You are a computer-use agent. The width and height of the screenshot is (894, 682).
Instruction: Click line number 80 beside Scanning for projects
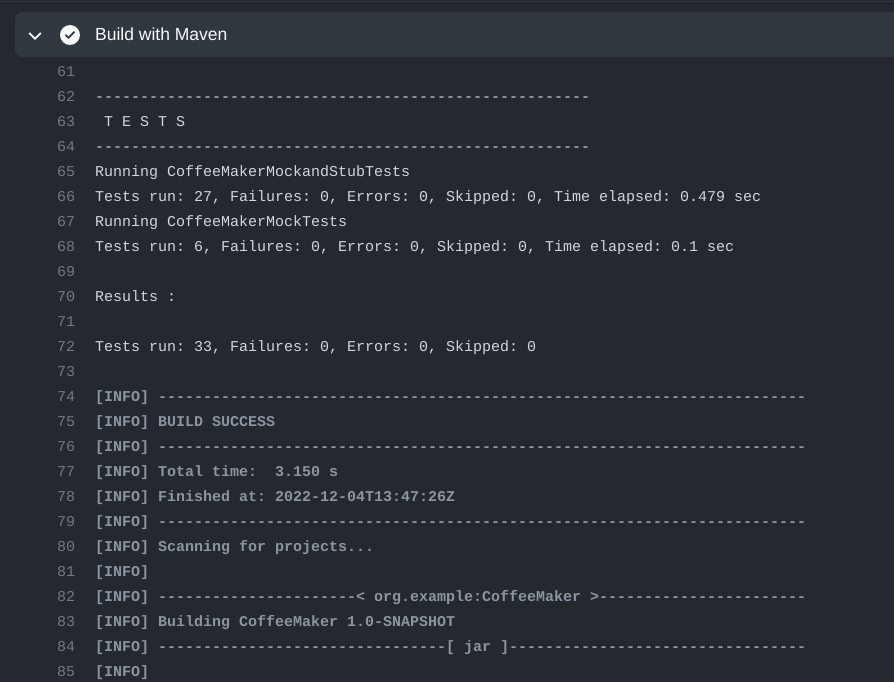click(x=66, y=546)
